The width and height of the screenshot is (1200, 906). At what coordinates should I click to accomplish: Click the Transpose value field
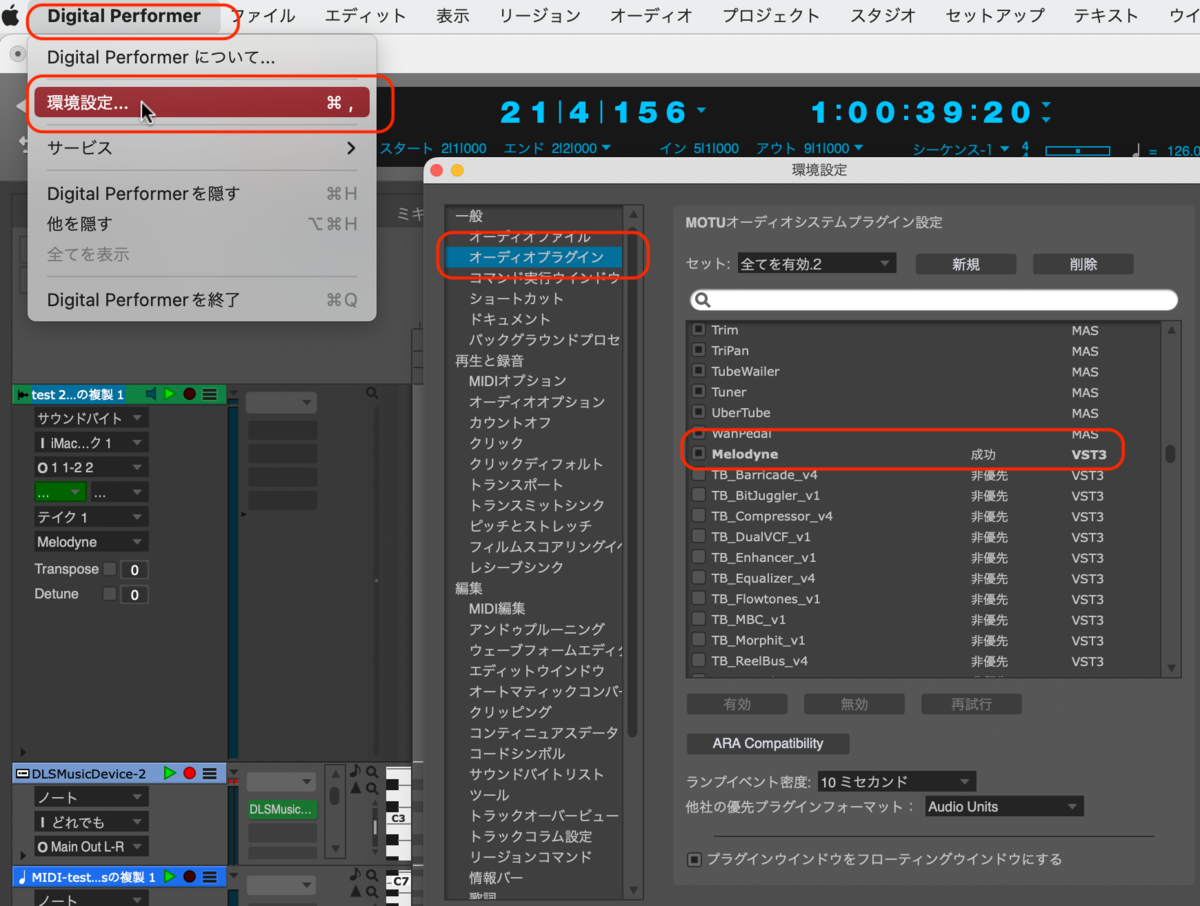(135, 570)
